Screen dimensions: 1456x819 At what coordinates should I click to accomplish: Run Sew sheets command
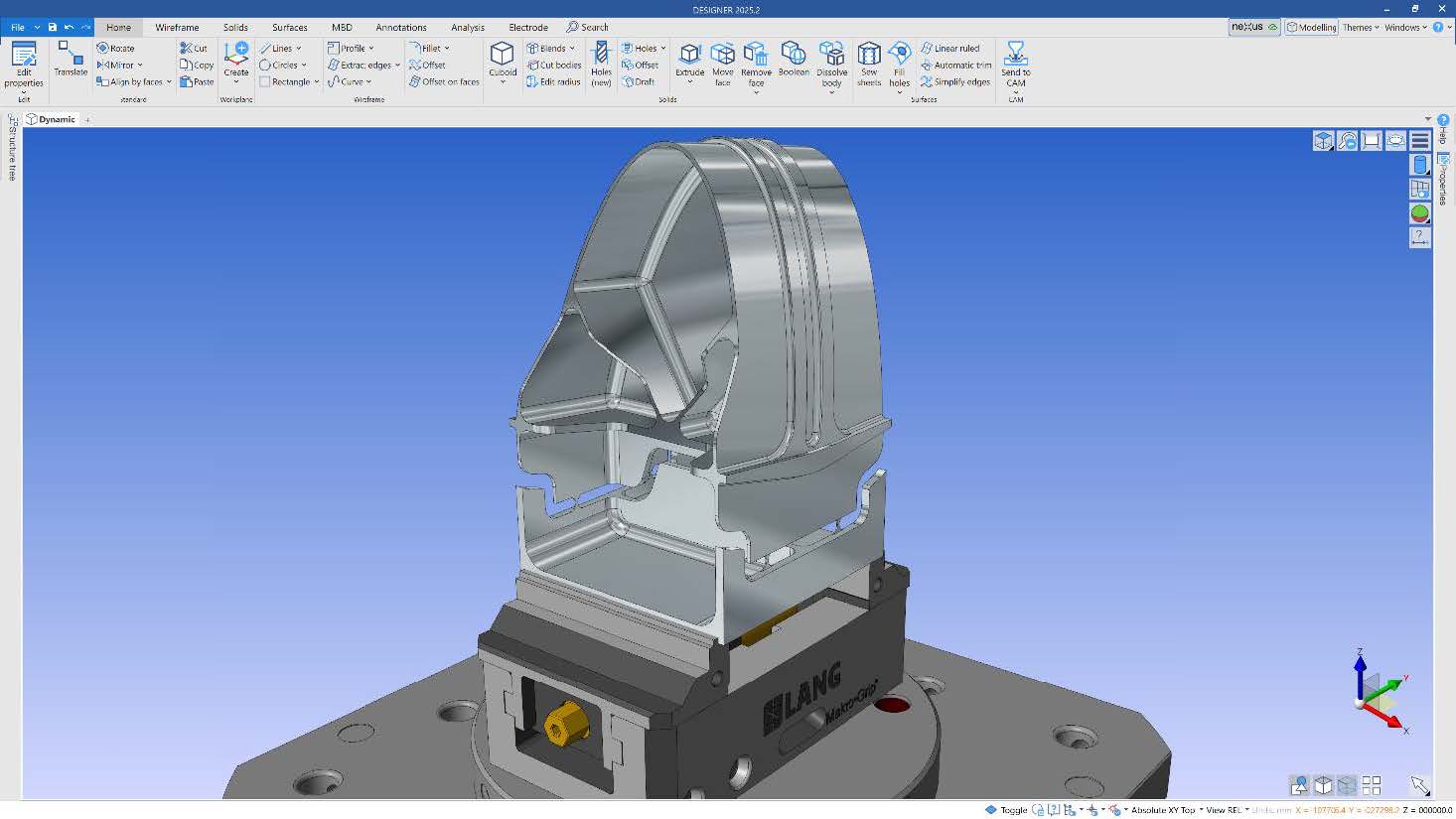point(869,64)
